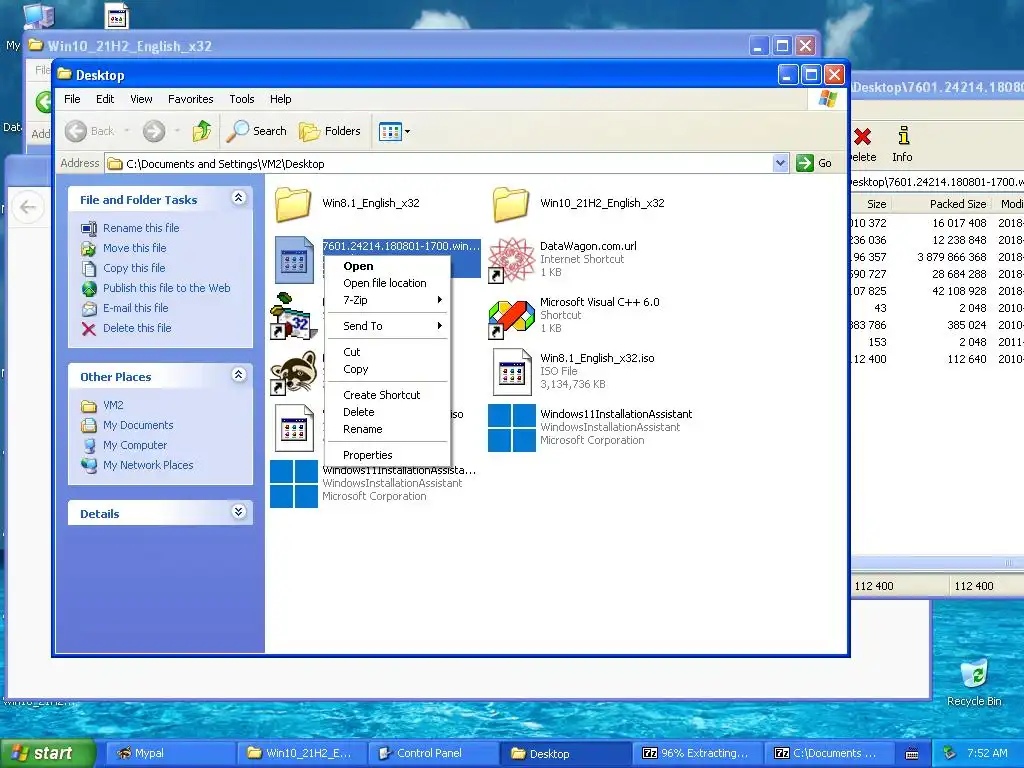Select the DataWagon.com.url shortcut icon
This screenshot has width=1024, height=768.
(x=511, y=260)
